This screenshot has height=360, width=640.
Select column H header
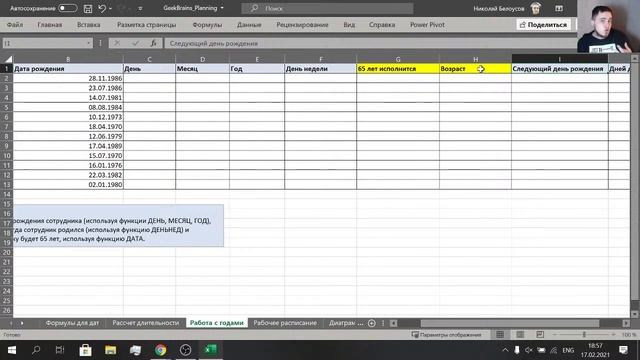coord(476,59)
